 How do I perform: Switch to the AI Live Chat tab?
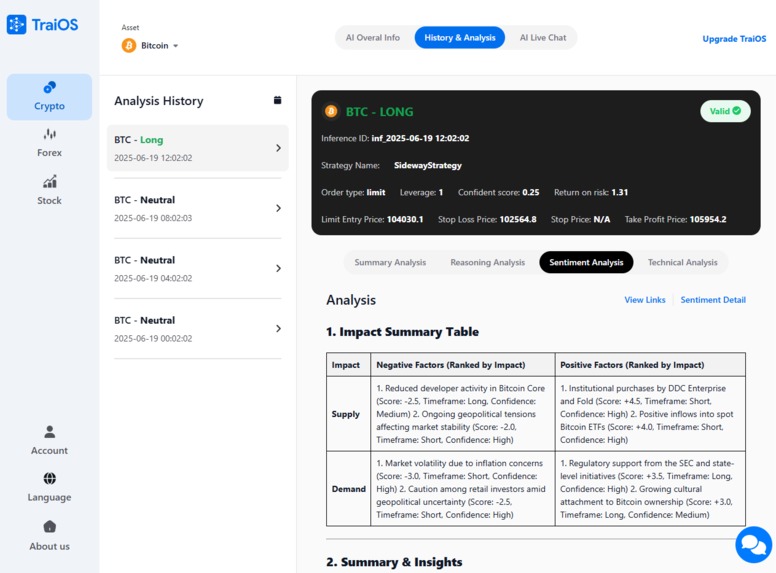[x=543, y=38]
